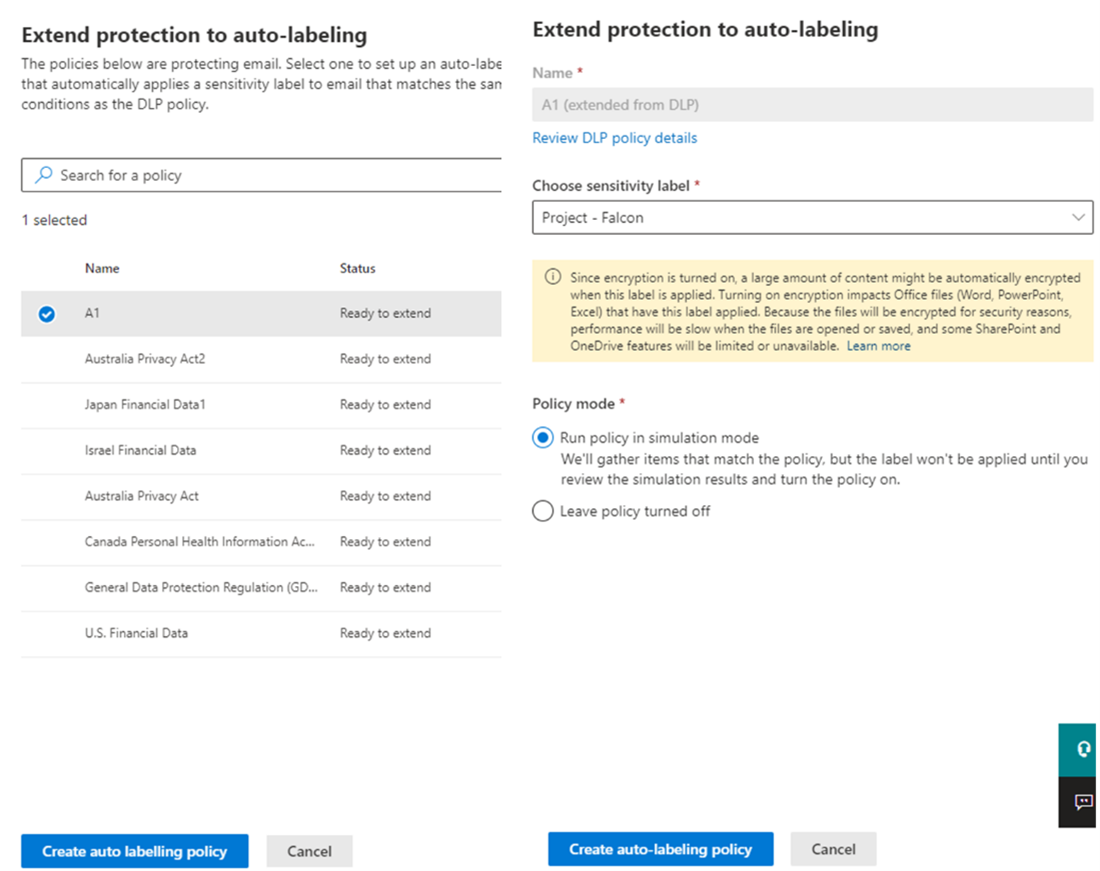1100x871 pixels.
Task: Click the Search for a policy field
Action: pyautogui.click(x=261, y=175)
